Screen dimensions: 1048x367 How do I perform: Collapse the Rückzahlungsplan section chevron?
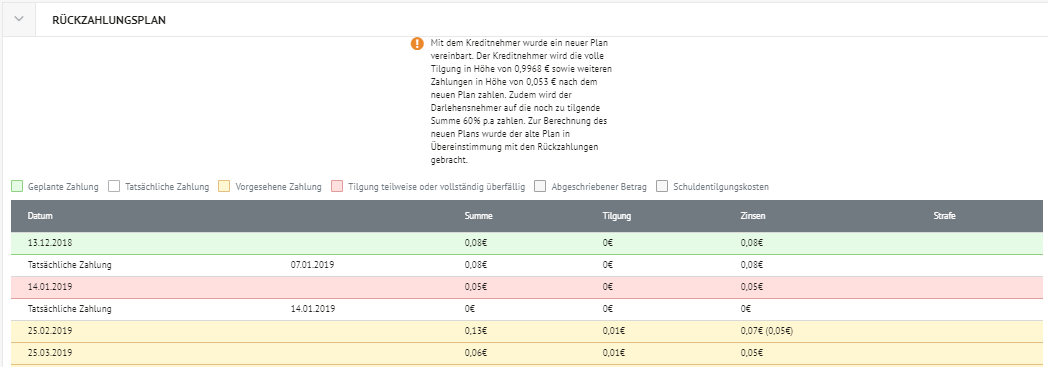[x=19, y=19]
